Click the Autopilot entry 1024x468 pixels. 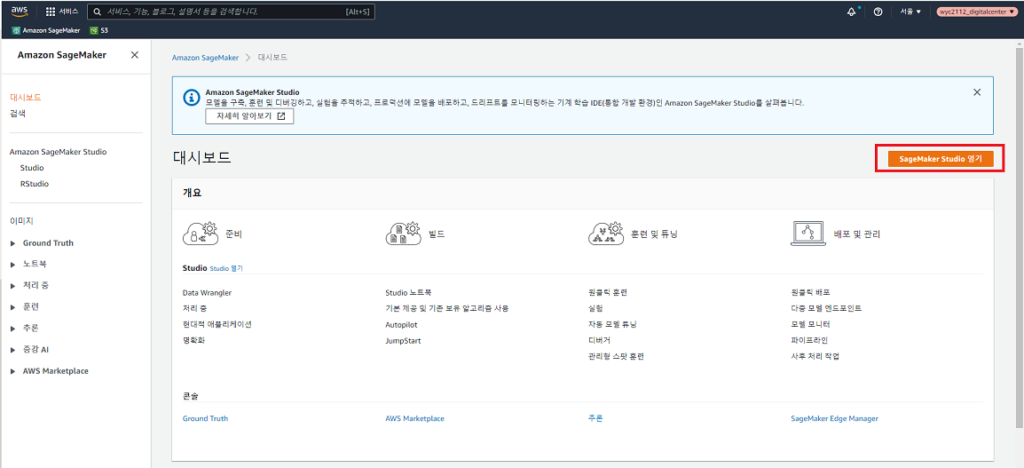click(x=401, y=324)
